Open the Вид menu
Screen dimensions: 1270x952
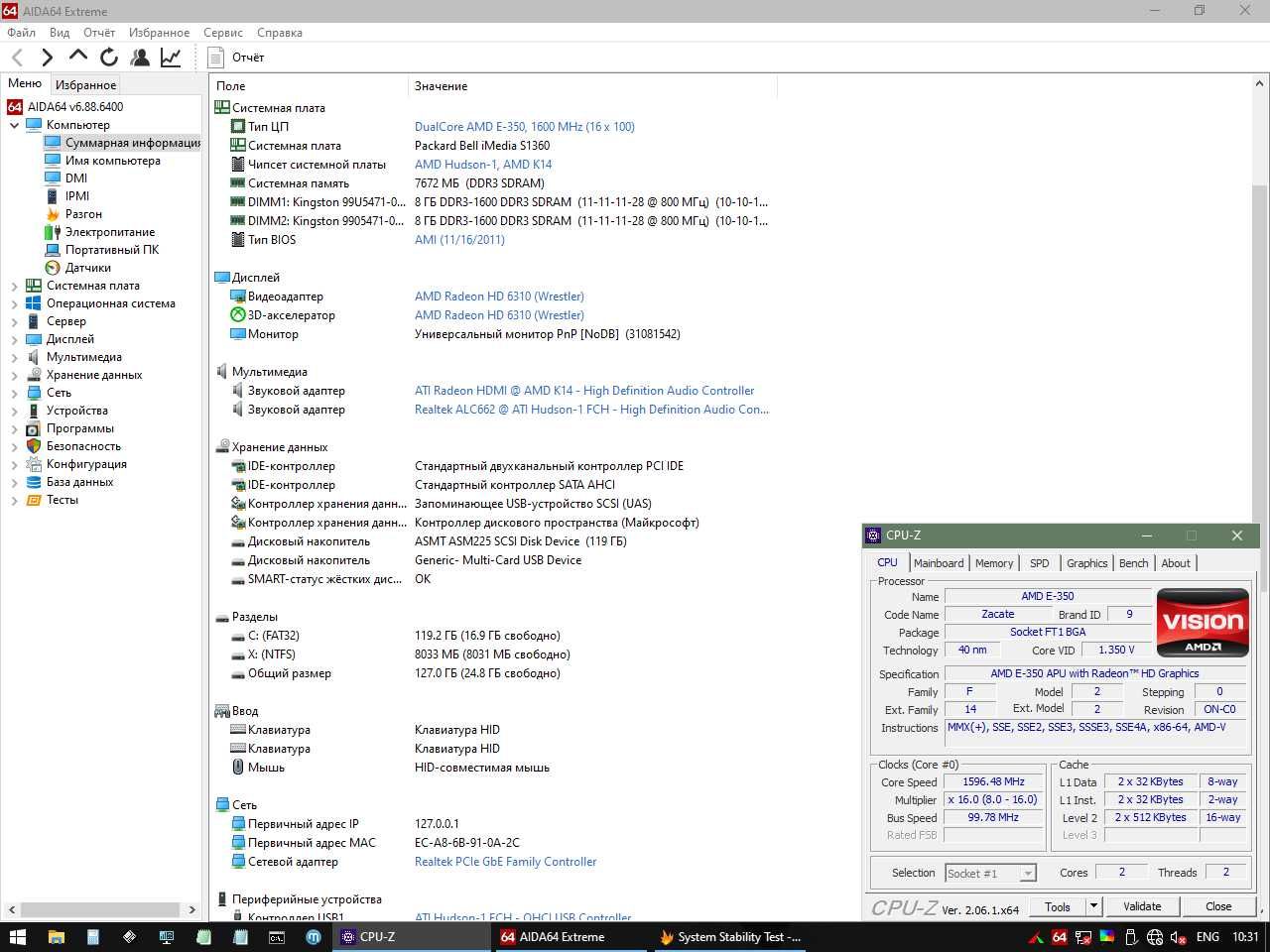coord(60,33)
